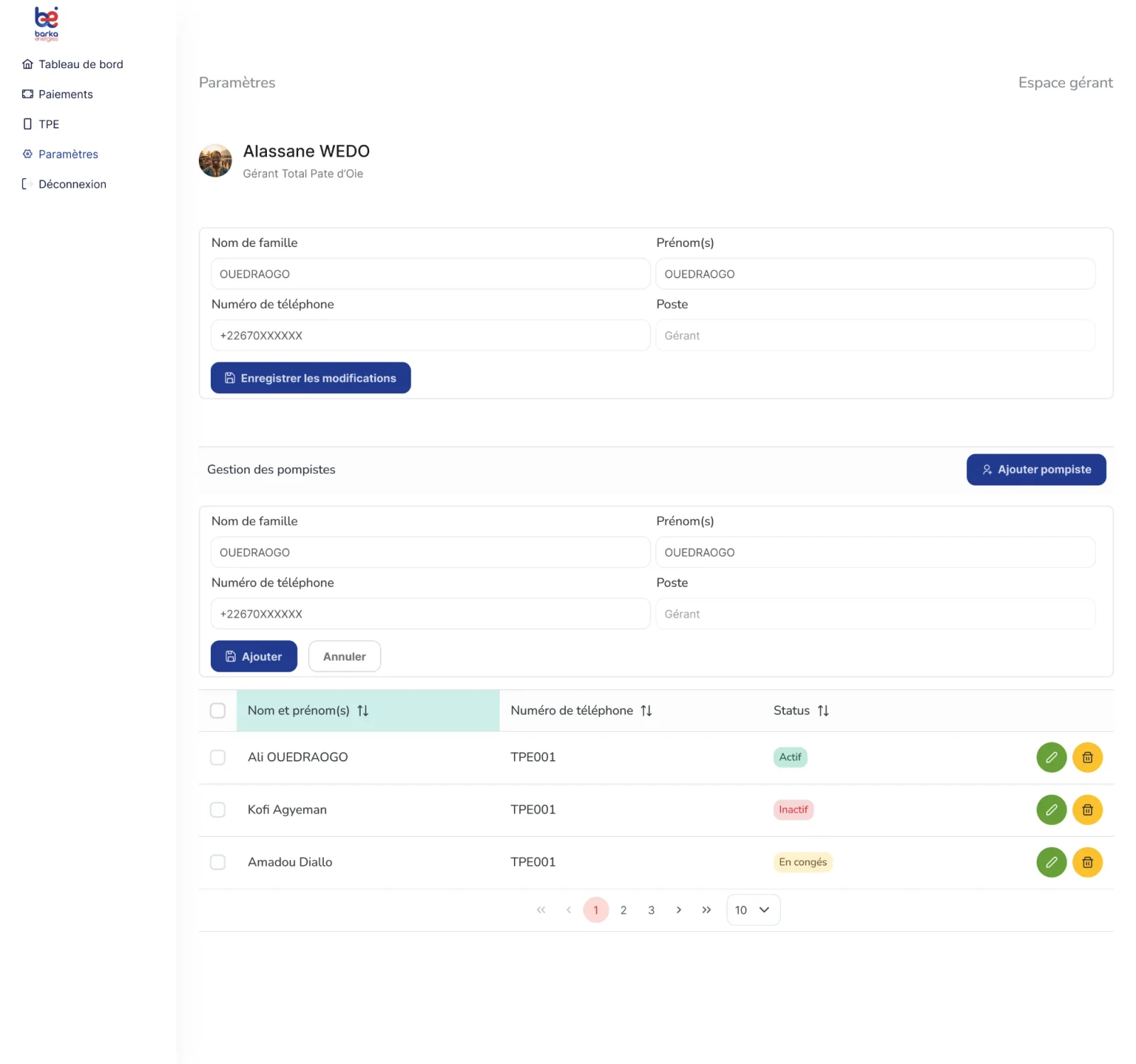Check the Ali OUEDRAOGO row checkbox
The height and width of the screenshot is (1064, 1136).
tap(218, 757)
